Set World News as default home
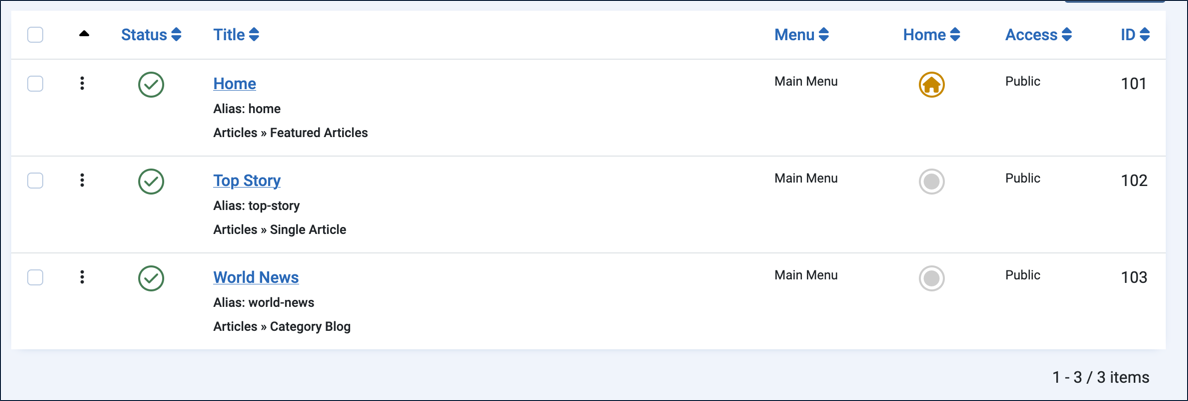Image resolution: width=1188 pixels, height=401 pixels. pyautogui.click(x=932, y=278)
